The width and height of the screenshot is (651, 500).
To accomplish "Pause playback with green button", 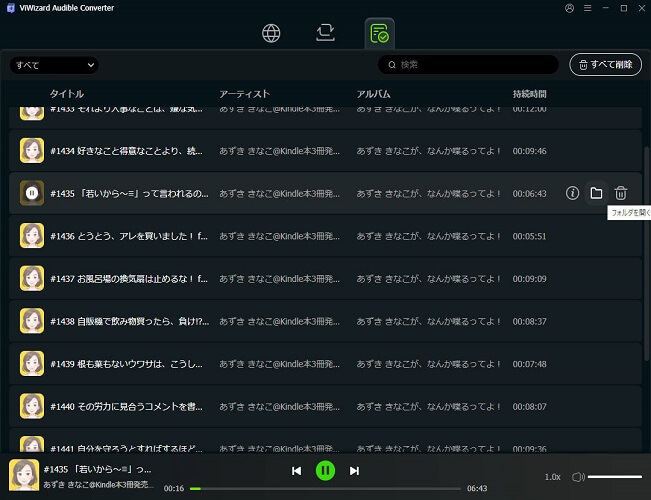I will [x=326, y=471].
